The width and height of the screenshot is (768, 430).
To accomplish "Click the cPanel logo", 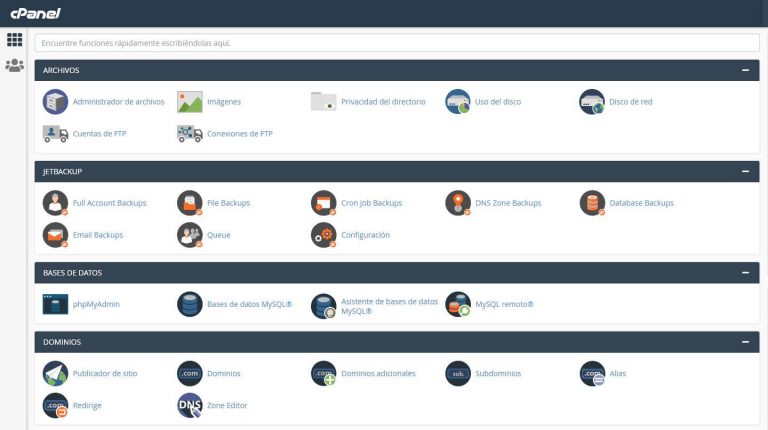I will [35, 14].
